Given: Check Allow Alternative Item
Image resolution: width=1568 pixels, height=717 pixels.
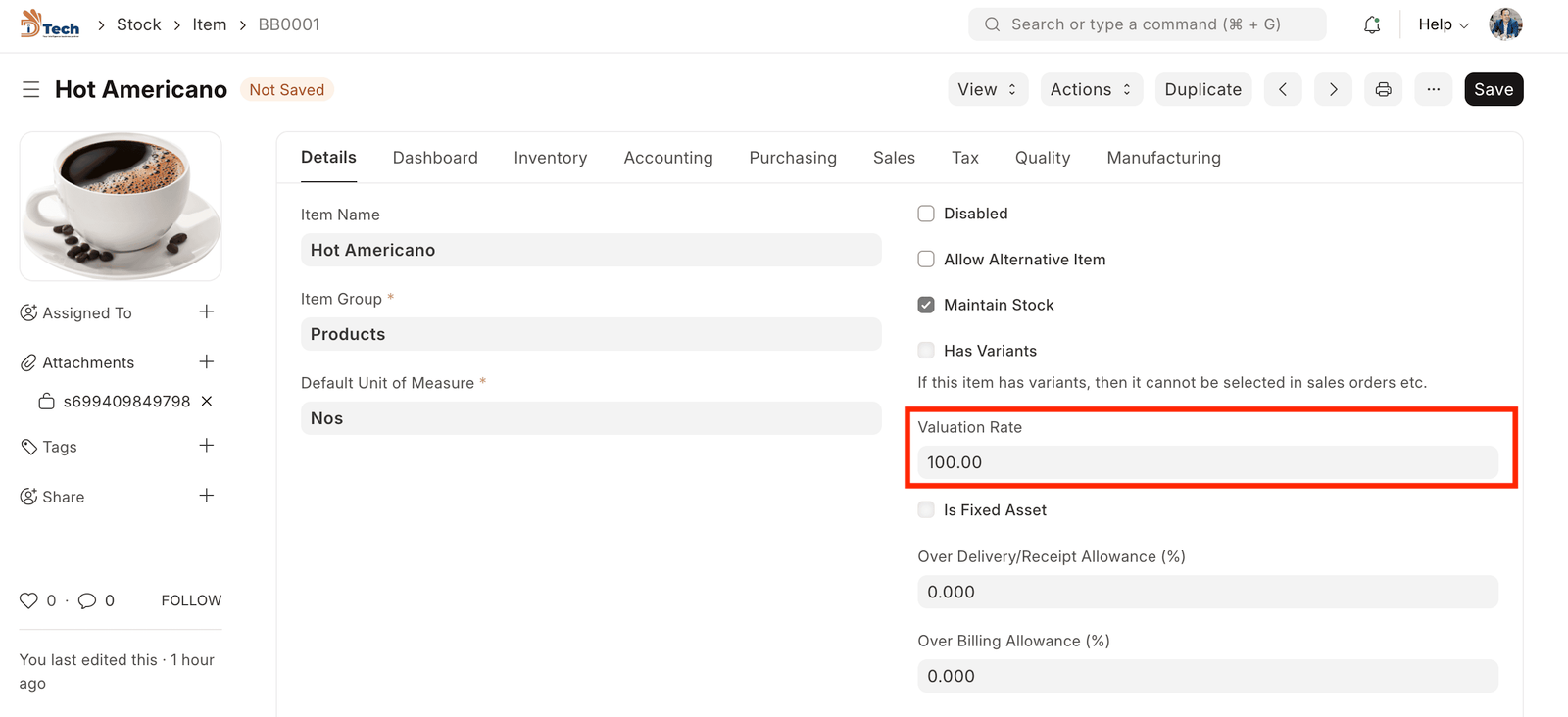Looking at the screenshot, I should tap(926, 260).
